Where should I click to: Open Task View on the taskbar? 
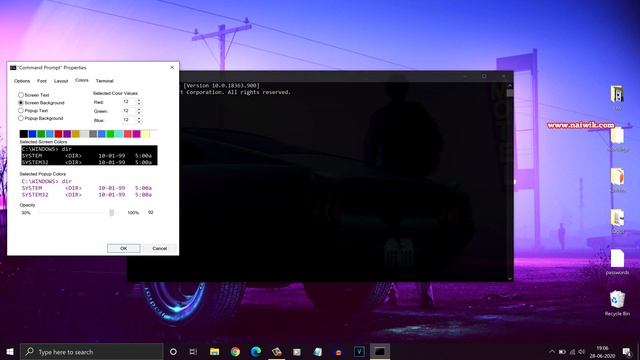tap(193, 351)
